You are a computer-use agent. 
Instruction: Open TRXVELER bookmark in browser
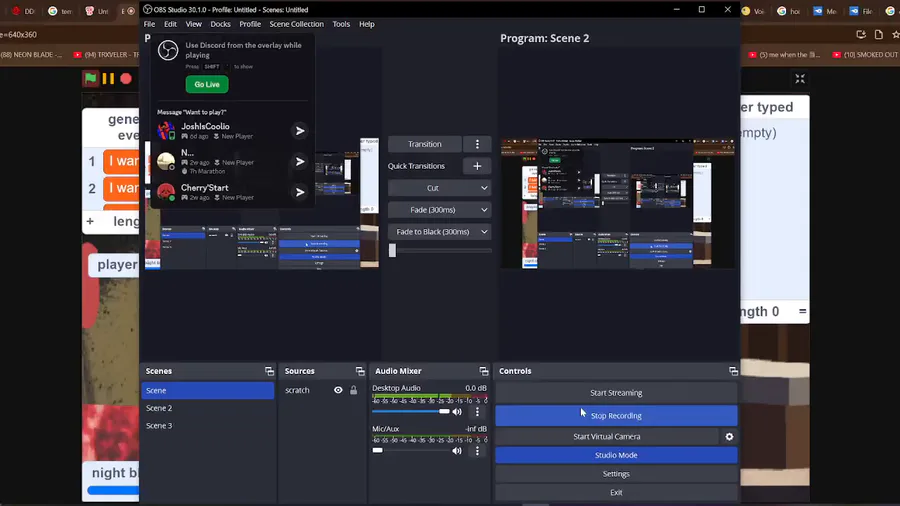(x=106, y=55)
